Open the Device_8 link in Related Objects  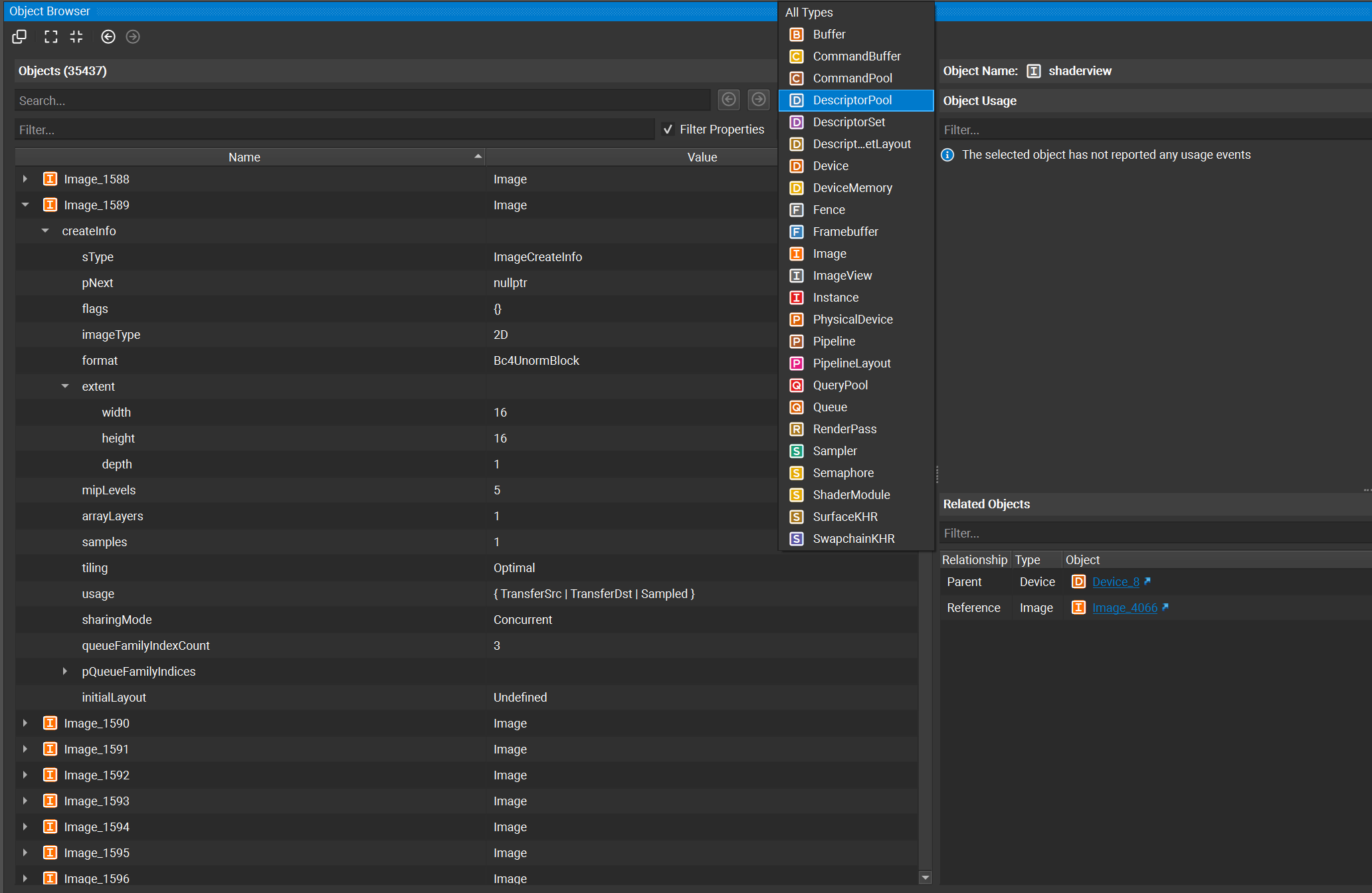(x=1116, y=581)
